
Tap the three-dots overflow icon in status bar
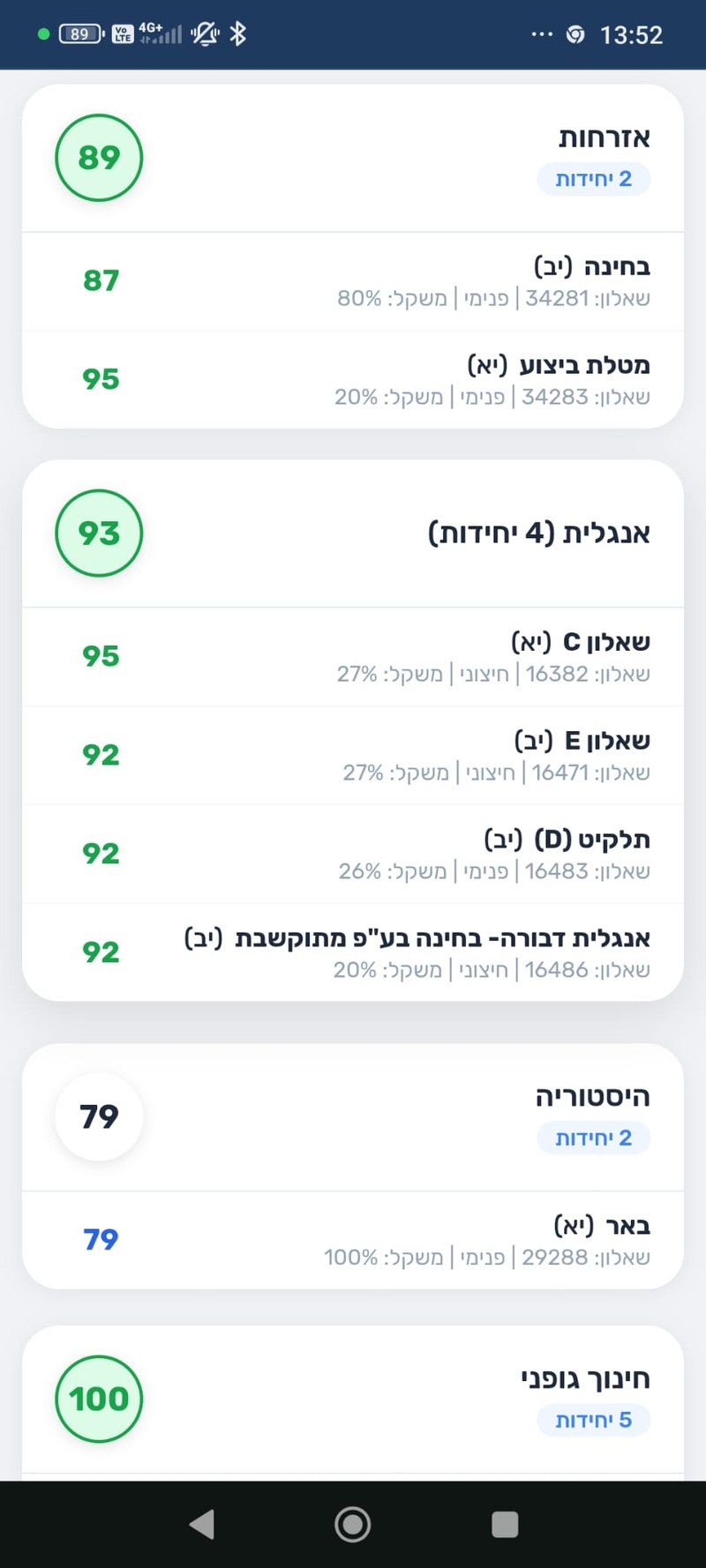tap(541, 34)
